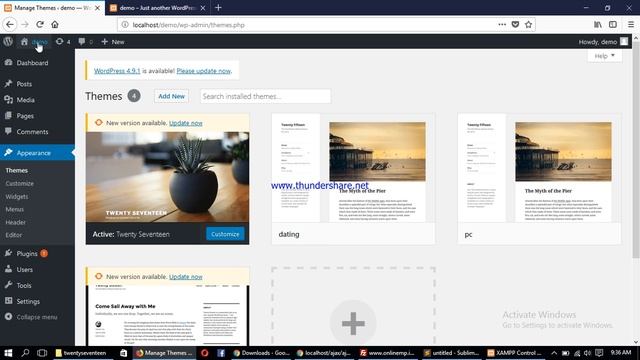640x360 pixels.
Task: Open a new browser tab
Action: tap(218, 7)
